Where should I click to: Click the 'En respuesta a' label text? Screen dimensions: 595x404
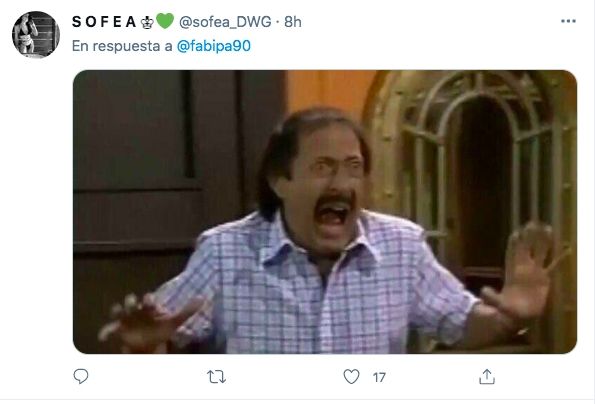(122, 46)
